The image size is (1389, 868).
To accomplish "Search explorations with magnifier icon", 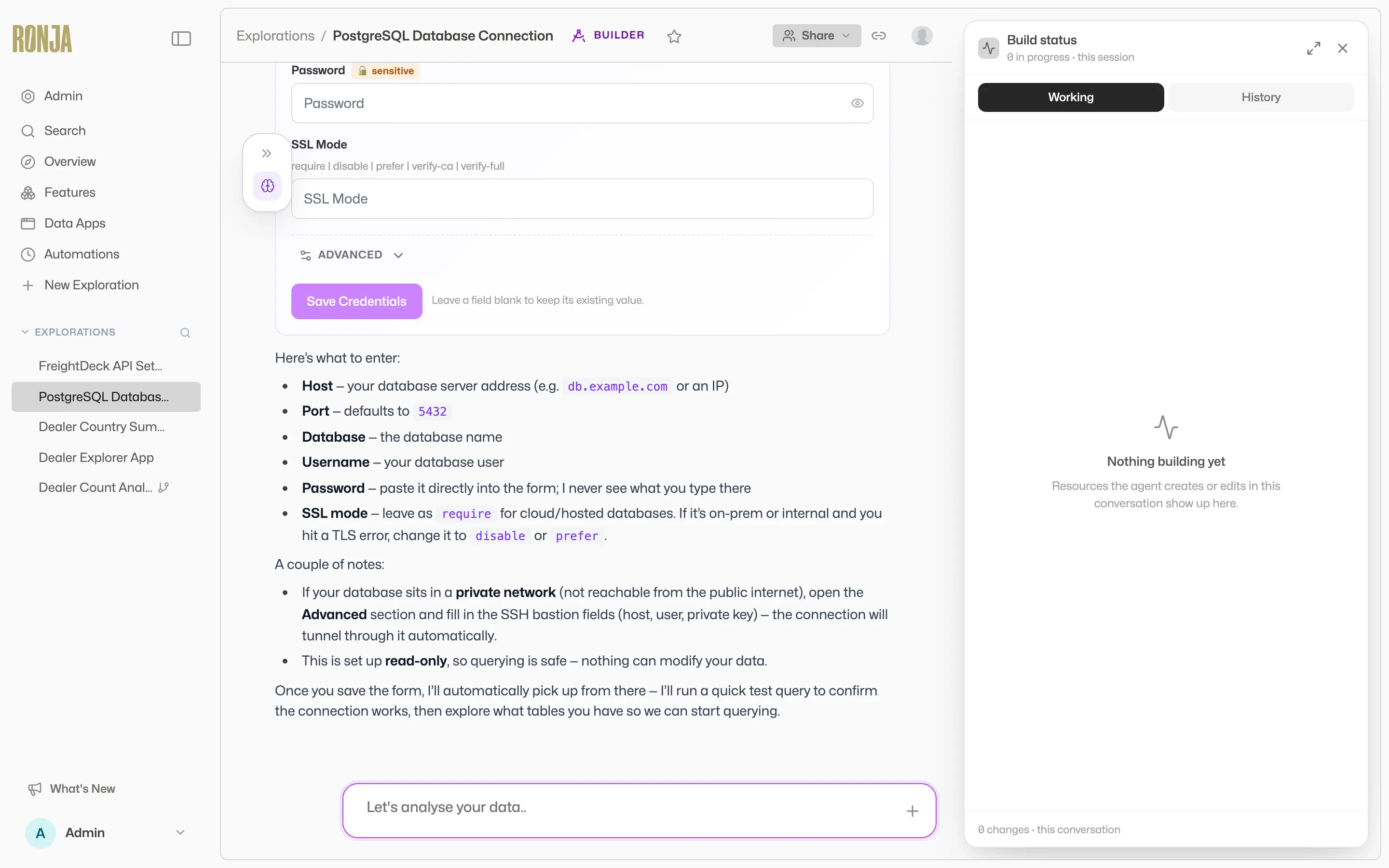I will (185, 332).
